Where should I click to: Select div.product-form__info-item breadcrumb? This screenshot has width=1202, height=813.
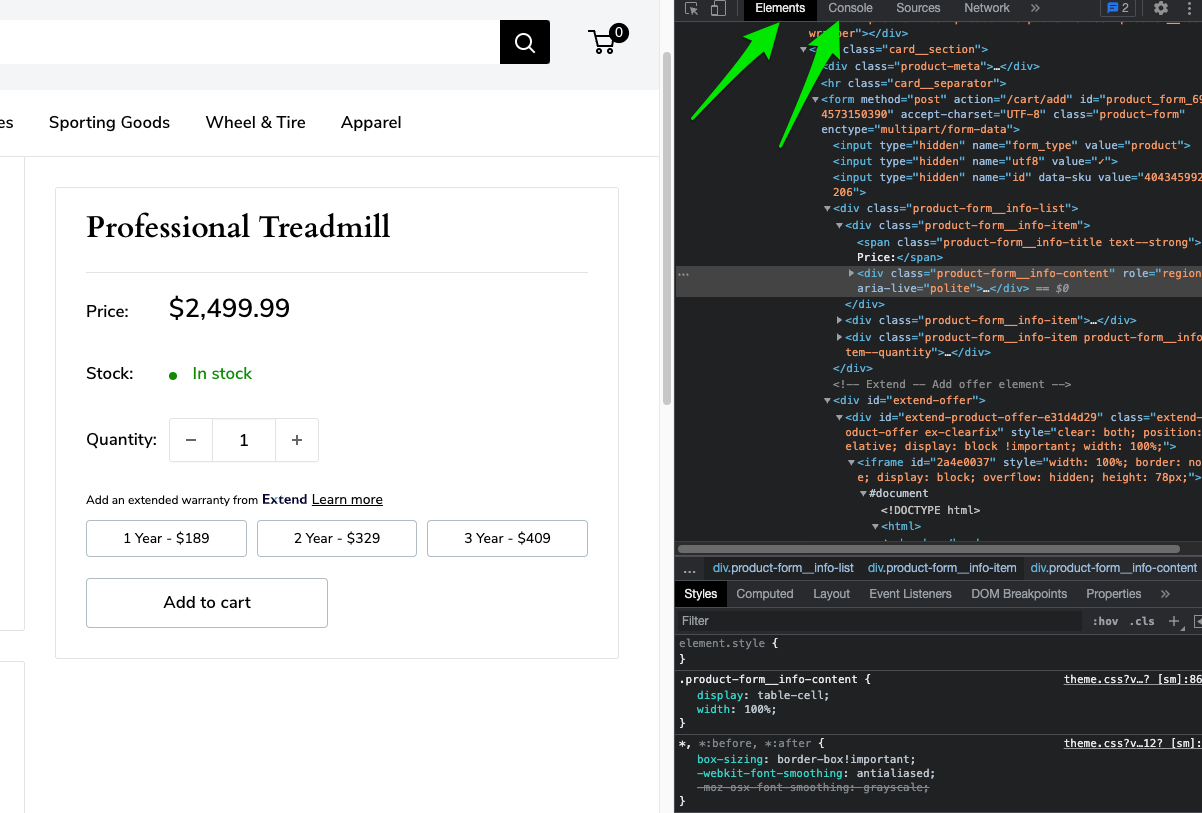942,568
